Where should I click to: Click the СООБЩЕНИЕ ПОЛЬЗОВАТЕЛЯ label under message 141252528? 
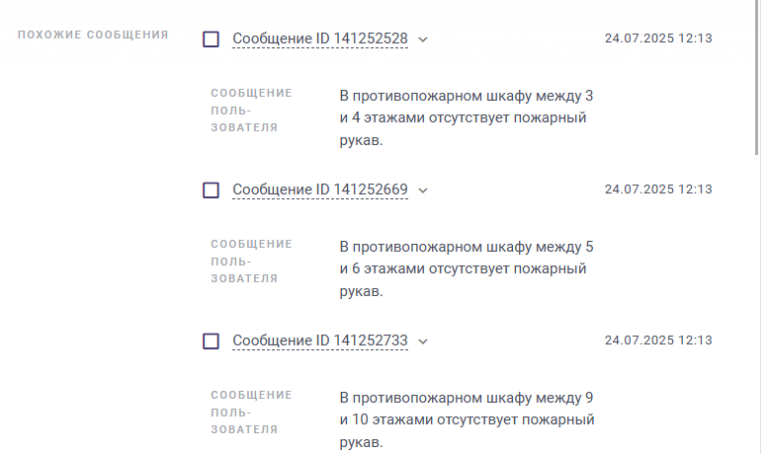click(251, 110)
